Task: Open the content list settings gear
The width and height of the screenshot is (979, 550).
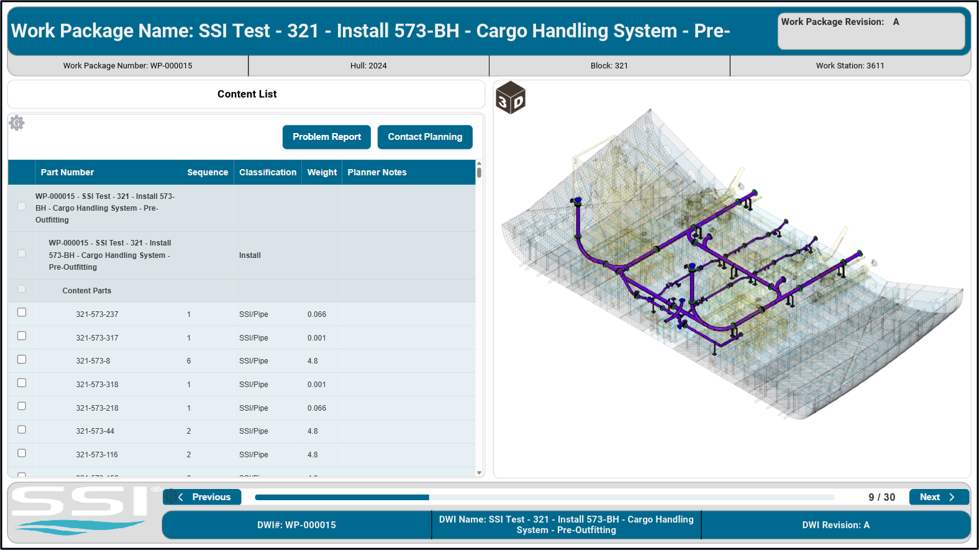Action: 17,123
